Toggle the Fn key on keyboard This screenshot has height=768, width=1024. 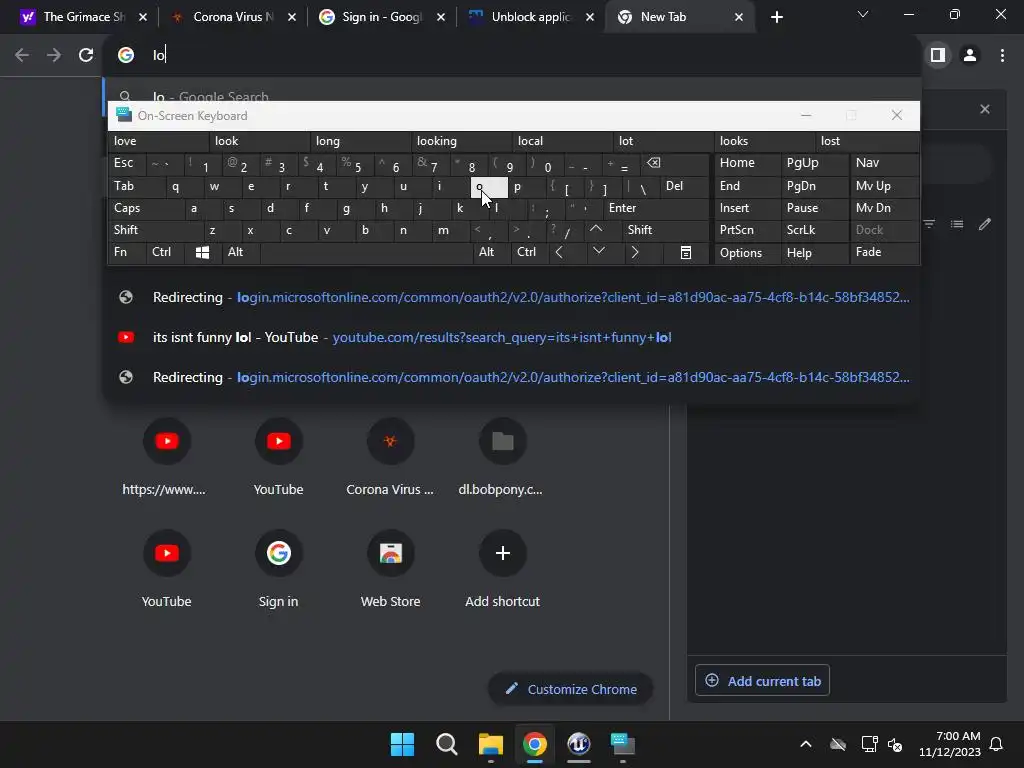127,252
